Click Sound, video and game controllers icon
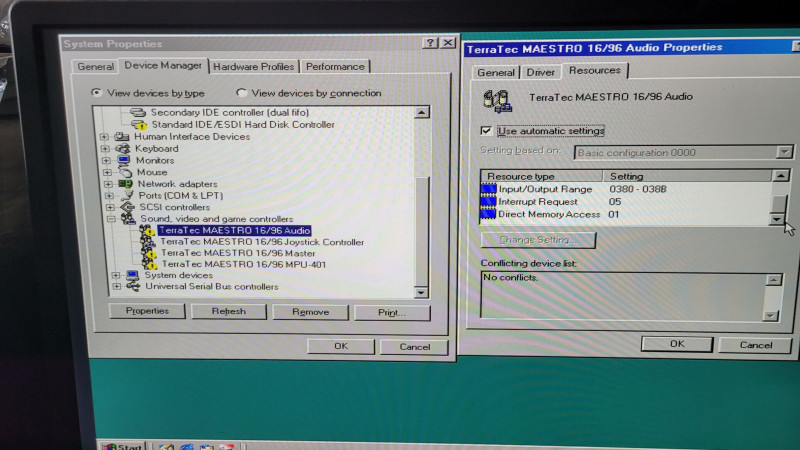The width and height of the screenshot is (800, 450). [x=128, y=219]
